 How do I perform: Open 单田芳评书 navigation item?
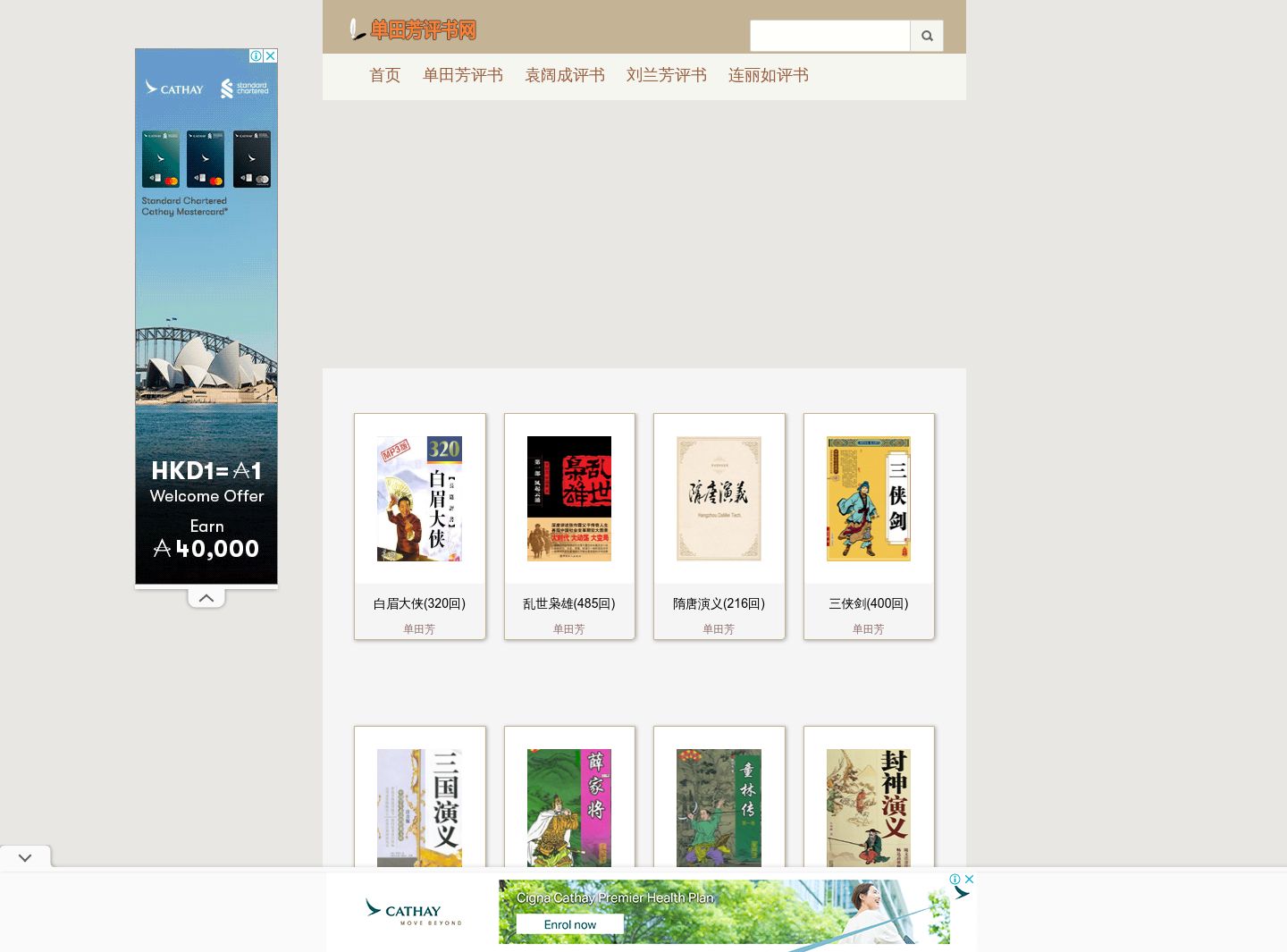point(463,75)
